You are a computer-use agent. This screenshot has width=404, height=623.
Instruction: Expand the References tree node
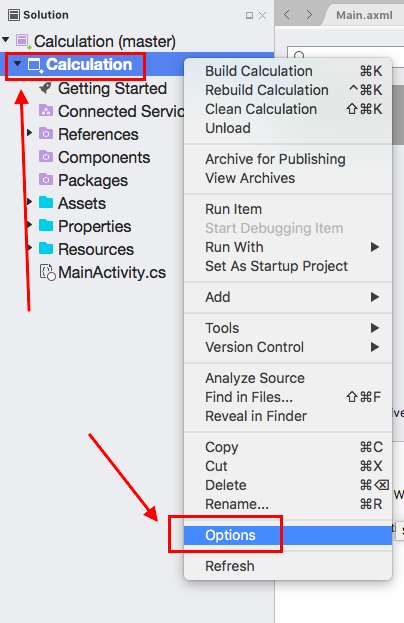29,133
